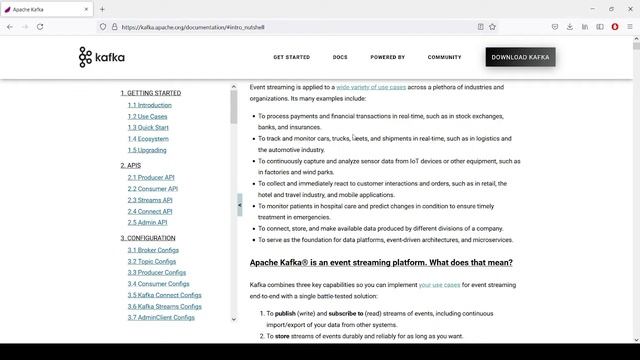Click the browser forward arrow
Image resolution: width=640 pixels, height=360 pixels.
[25, 27]
